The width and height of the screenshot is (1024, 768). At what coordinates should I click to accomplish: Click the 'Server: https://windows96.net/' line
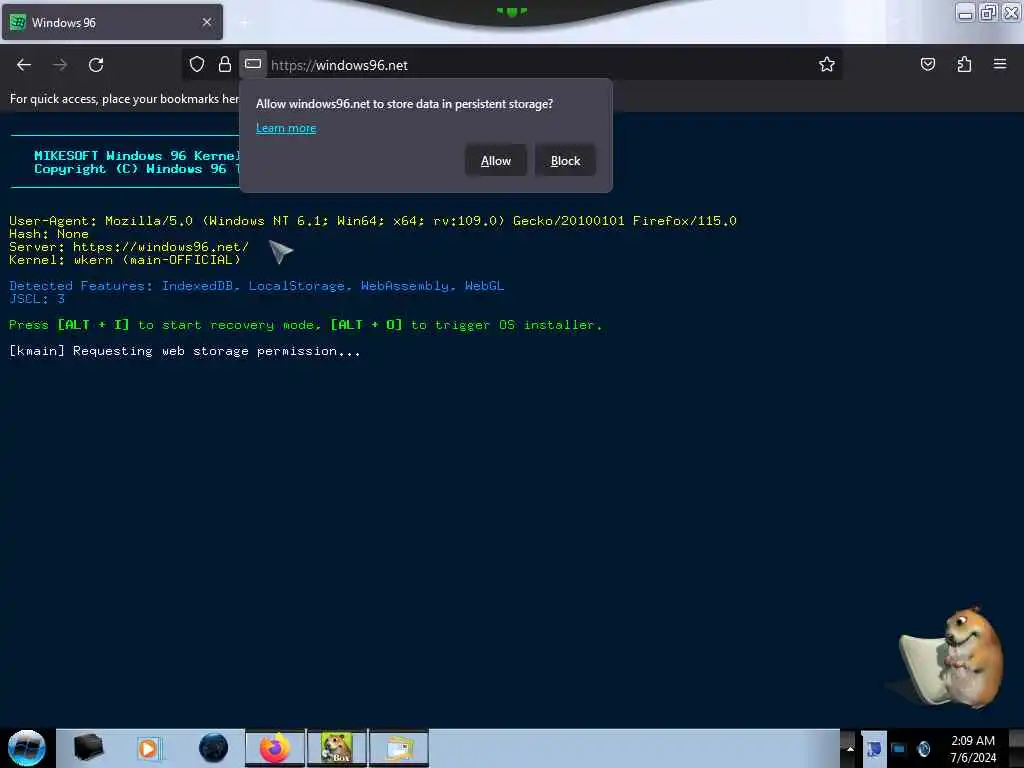(129, 247)
